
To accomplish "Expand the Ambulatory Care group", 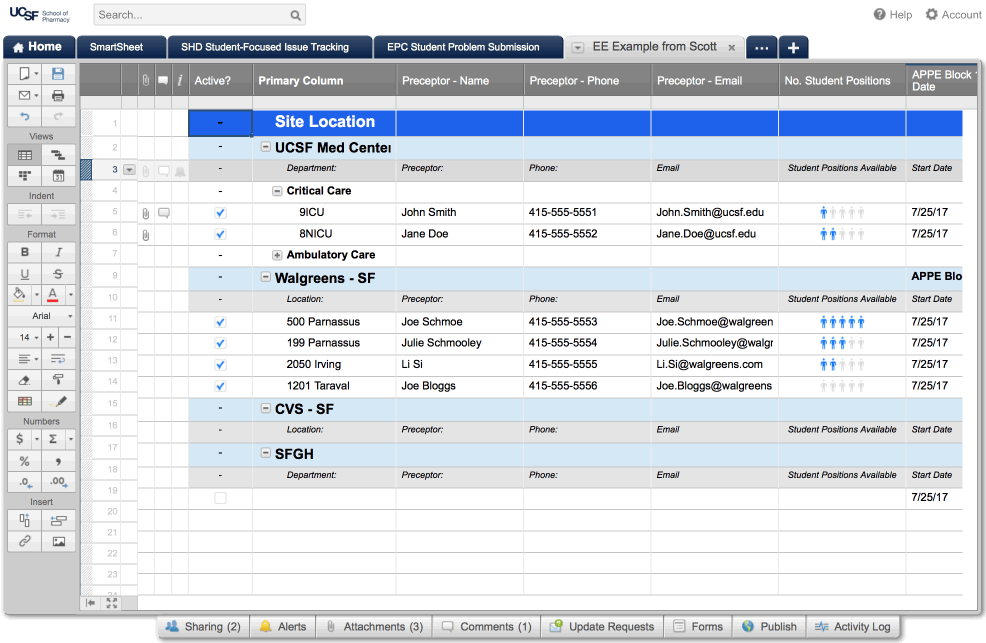I will click(x=278, y=255).
